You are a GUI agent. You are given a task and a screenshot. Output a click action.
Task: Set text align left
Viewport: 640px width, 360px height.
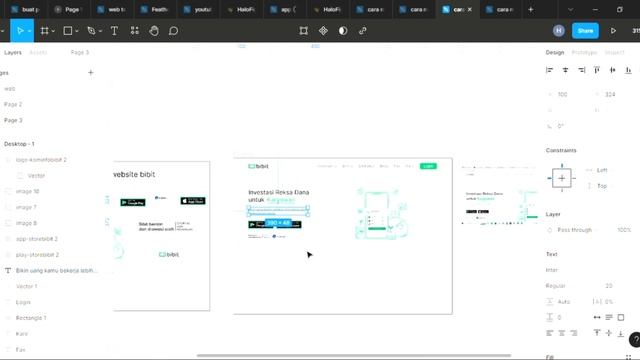pyautogui.click(x=550, y=333)
